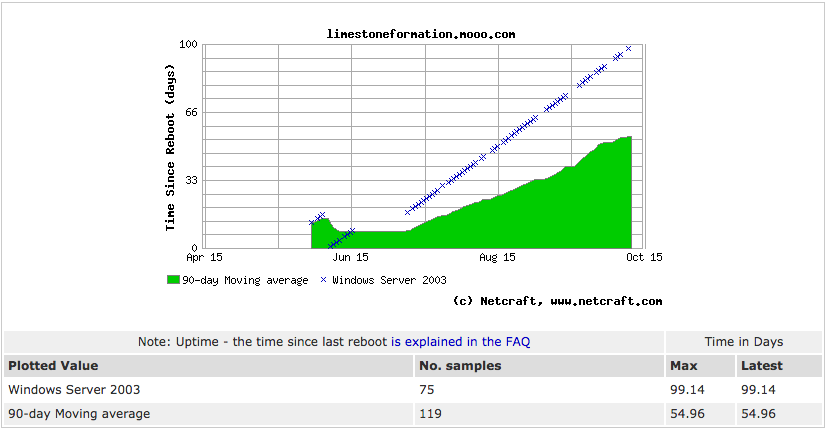This screenshot has width=825, height=428.
Task: Click the 'Jun 15' x-axis label
Action: tap(350, 257)
